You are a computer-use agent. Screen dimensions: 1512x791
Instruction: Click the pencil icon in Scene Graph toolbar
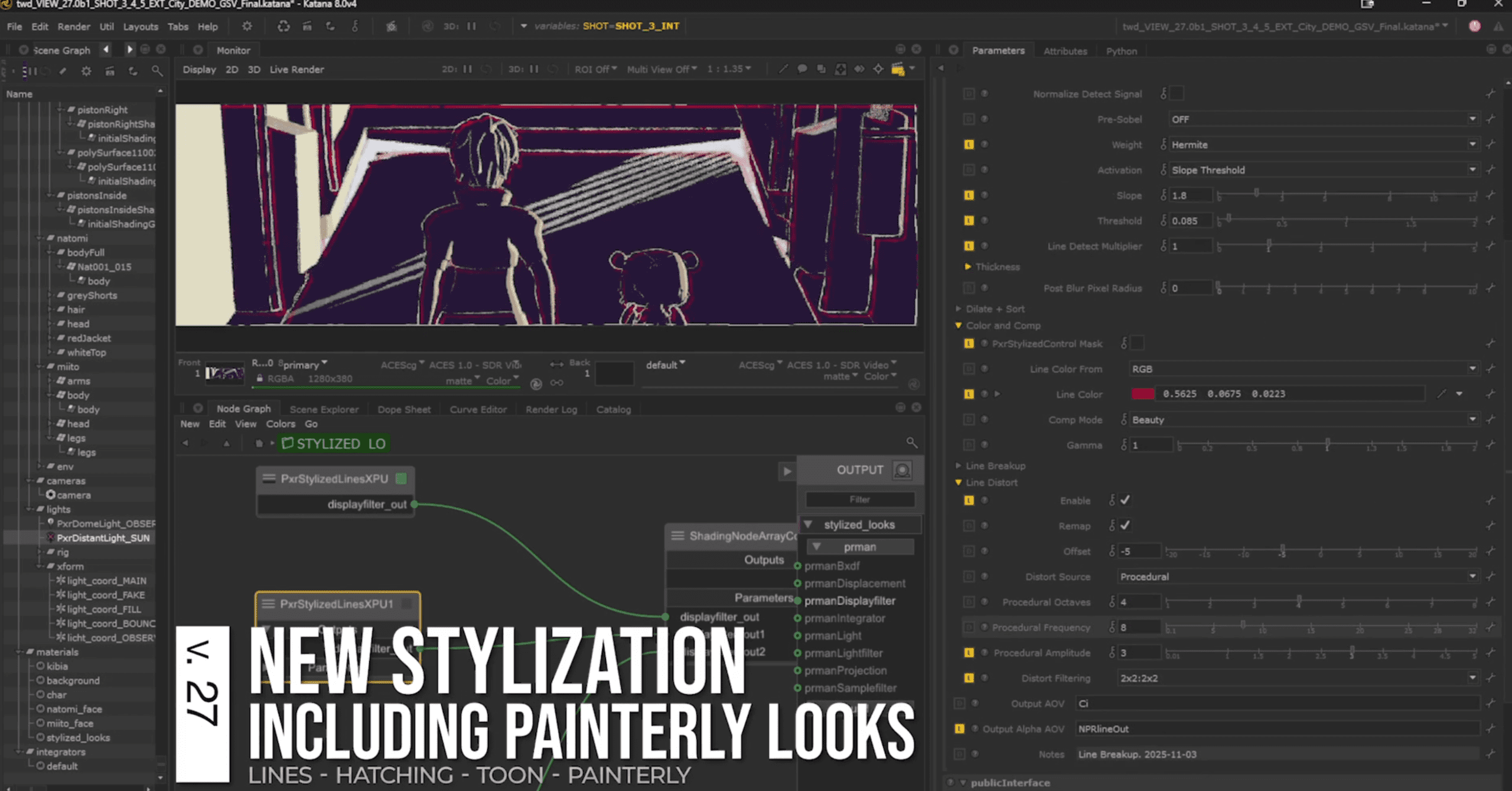[63, 71]
